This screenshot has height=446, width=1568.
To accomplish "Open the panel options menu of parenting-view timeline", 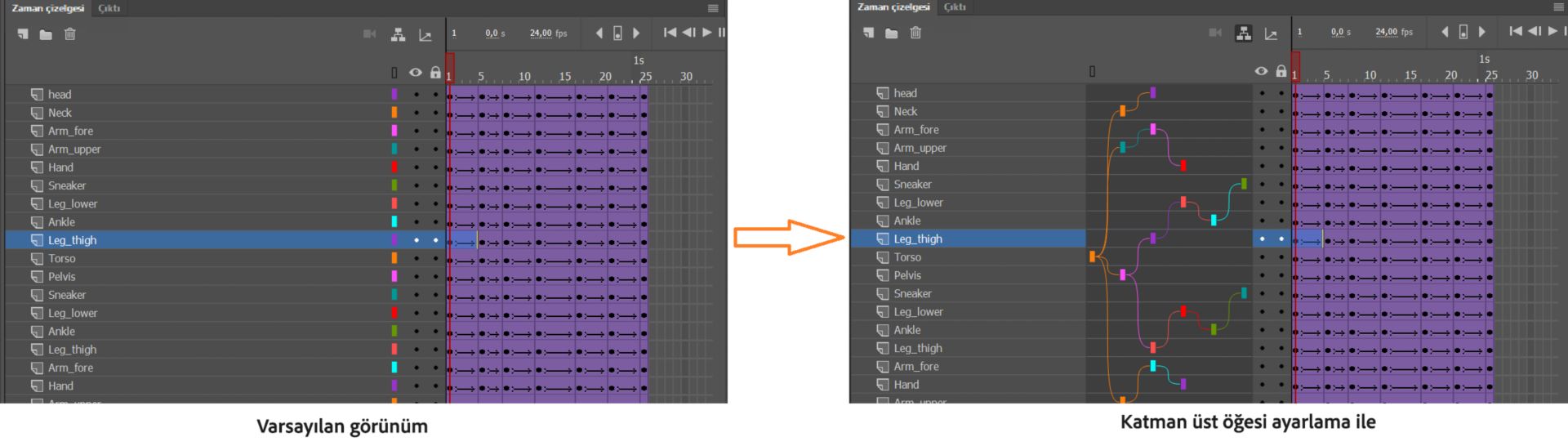I will pyautogui.click(x=1558, y=7).
